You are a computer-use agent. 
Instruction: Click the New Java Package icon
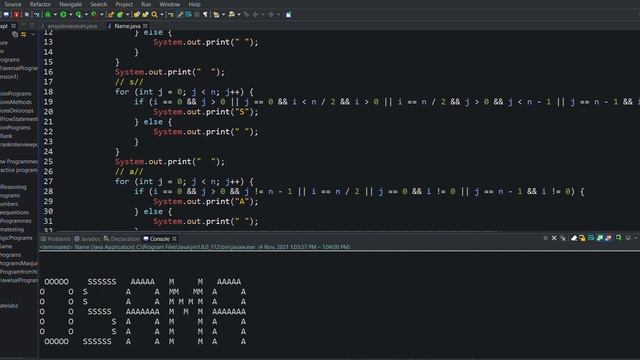point(111,14)
